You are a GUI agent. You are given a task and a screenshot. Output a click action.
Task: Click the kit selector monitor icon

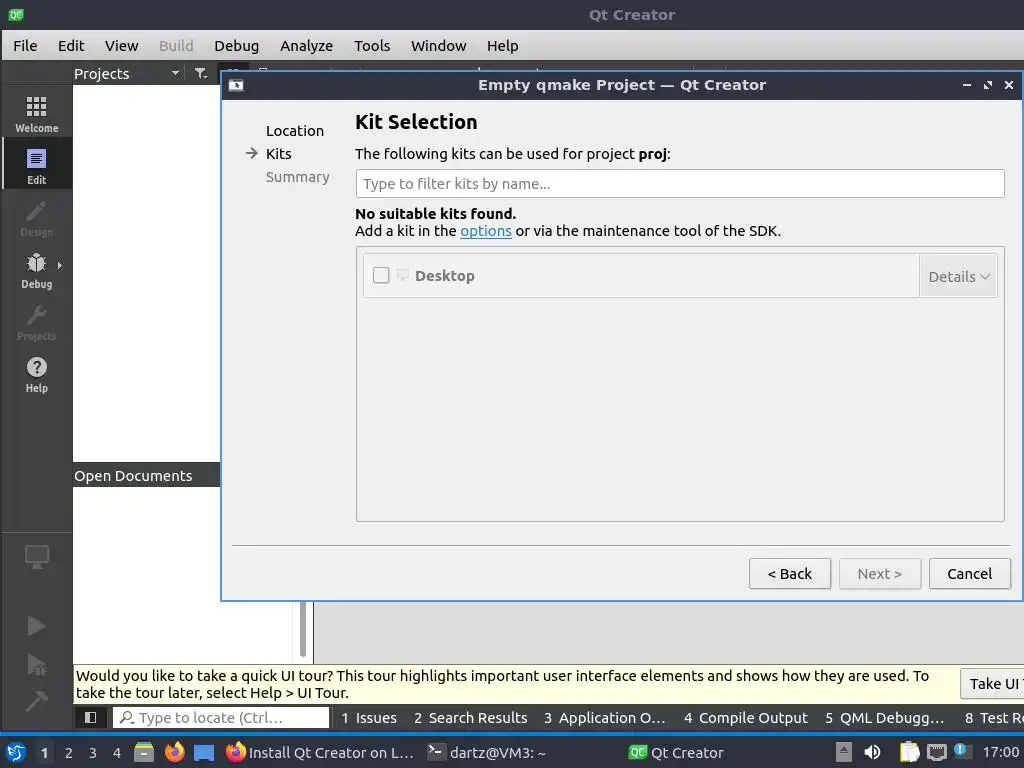tap(37, 557)
